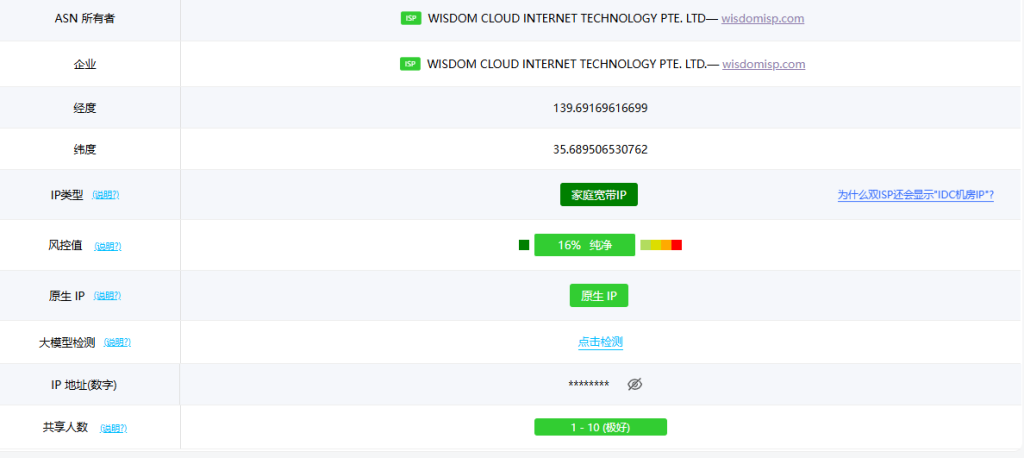Click the green 原生 IP badge
Image resolution: width=1024 pixels, height=458 pixels.
598,296
